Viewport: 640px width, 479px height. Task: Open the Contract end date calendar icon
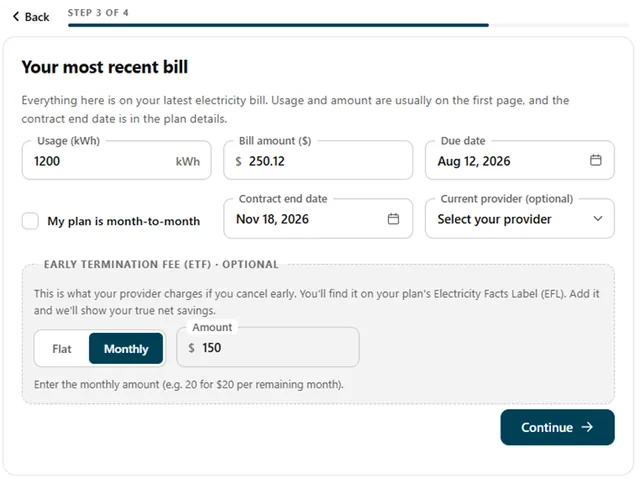point(393,219)
